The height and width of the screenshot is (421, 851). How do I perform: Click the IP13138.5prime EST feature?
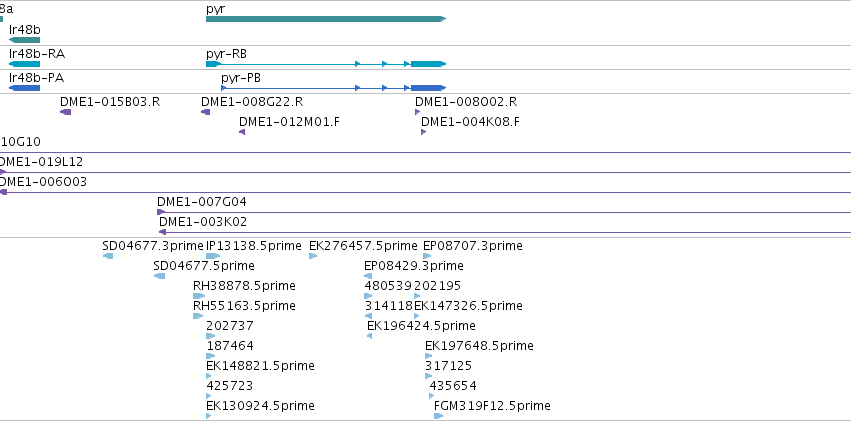[x=213, y=256]
